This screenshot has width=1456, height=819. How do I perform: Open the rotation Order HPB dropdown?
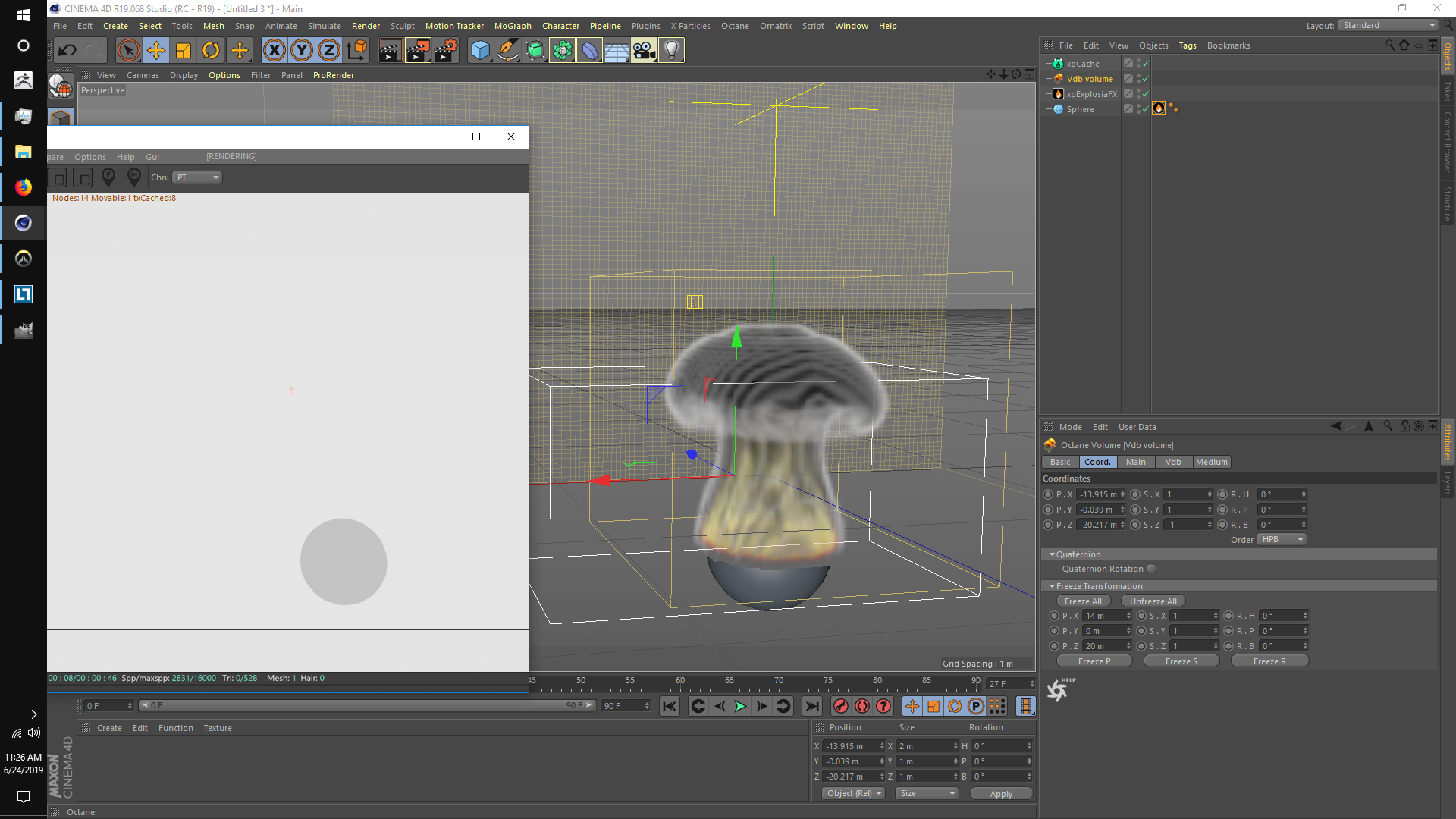tap(1282, 539)
